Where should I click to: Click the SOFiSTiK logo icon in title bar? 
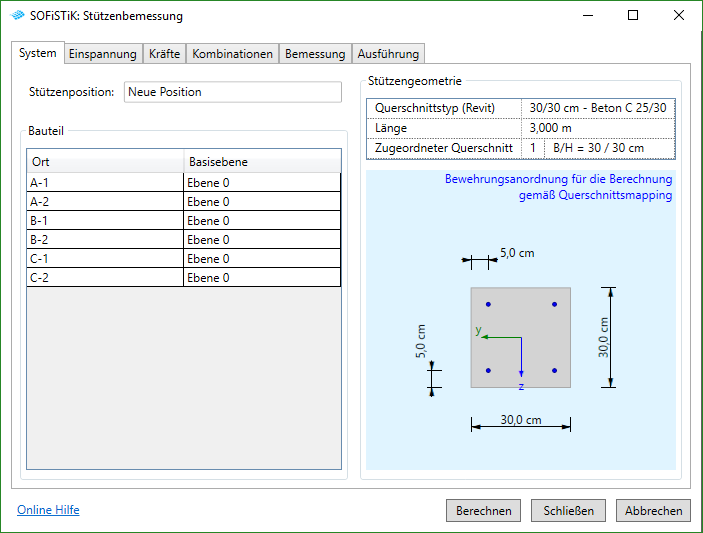[18, 16]
